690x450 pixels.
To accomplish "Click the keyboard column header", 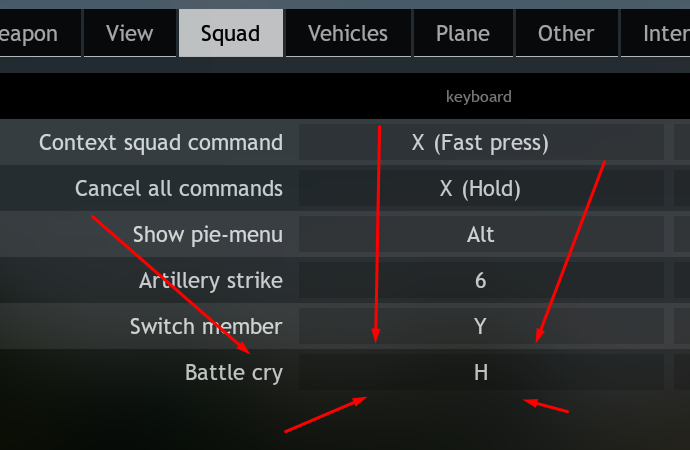I will (479, 97).
